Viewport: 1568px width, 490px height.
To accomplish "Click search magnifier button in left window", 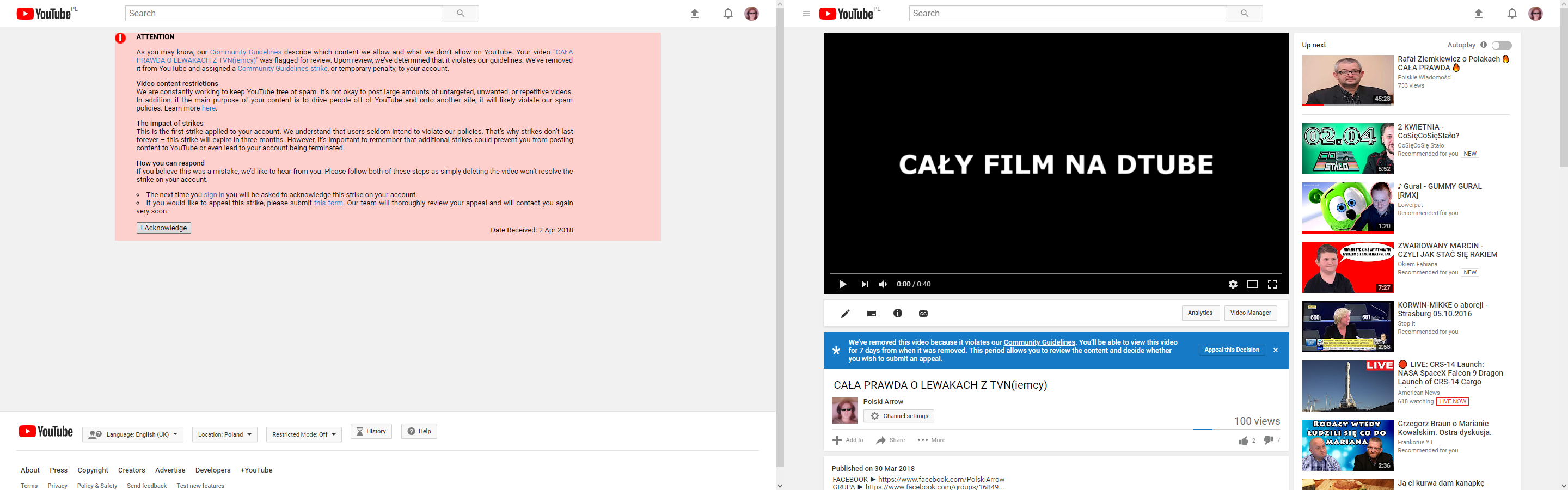I will (x=461, y=14).
